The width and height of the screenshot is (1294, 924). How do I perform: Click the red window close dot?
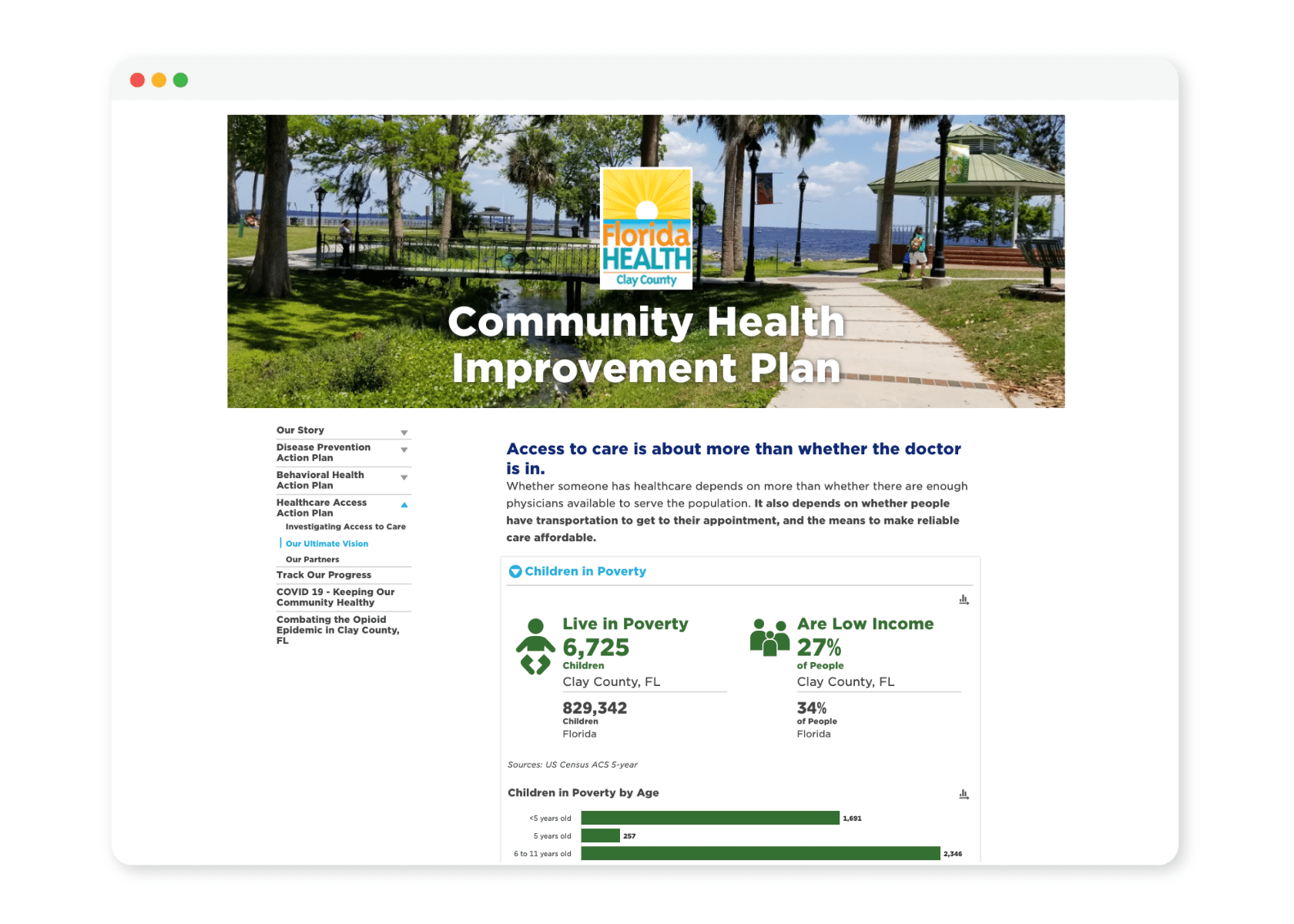click(x=137, y=80)
